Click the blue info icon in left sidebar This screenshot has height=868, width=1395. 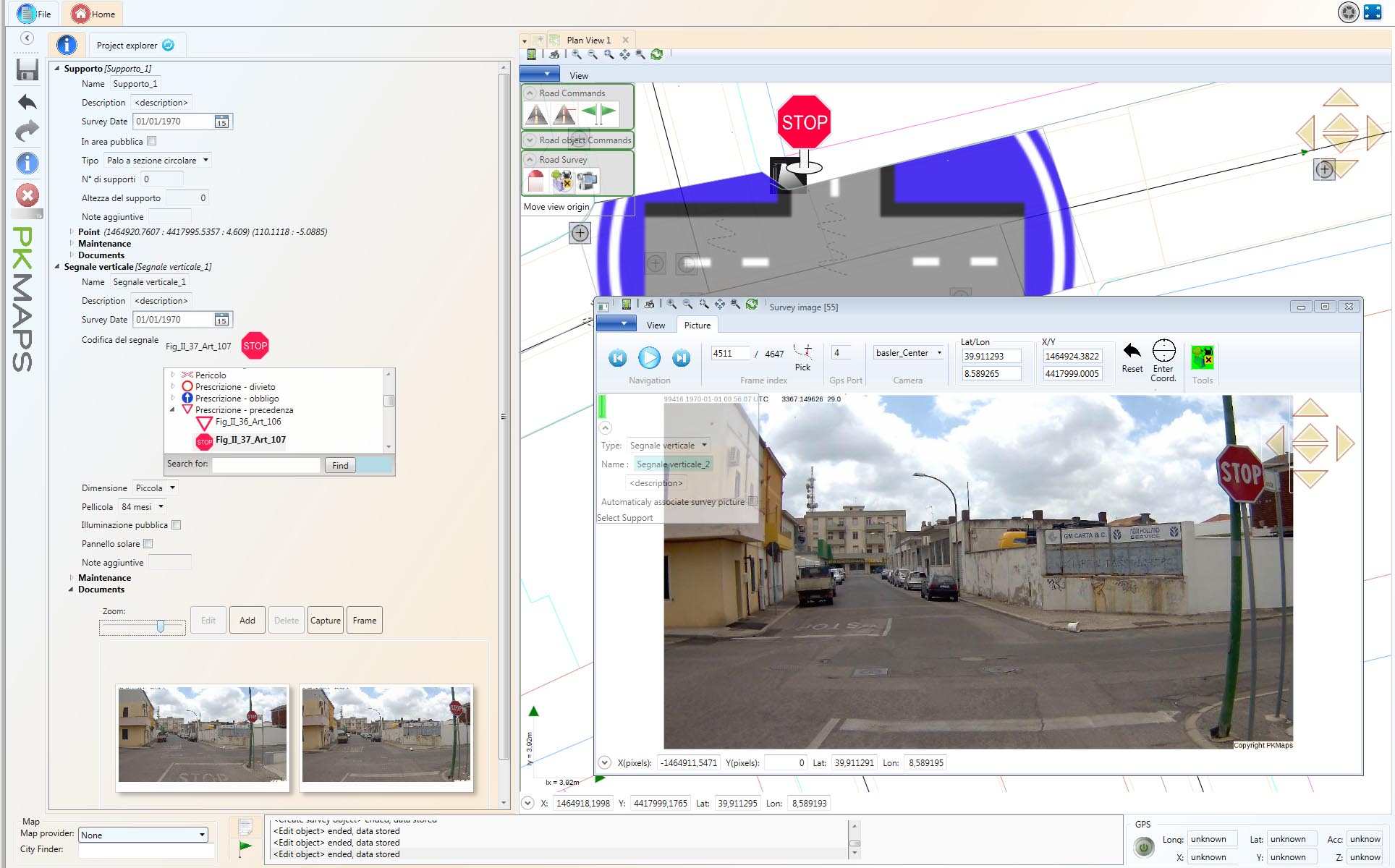[27, 163]
